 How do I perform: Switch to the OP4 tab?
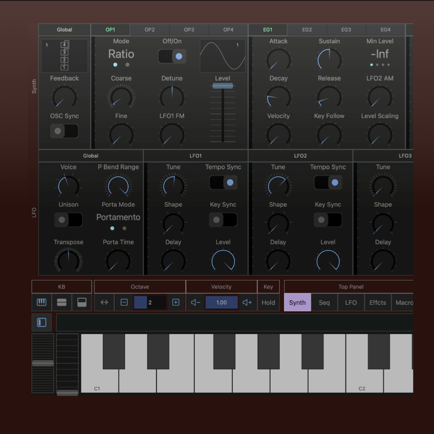coord(228,30)
